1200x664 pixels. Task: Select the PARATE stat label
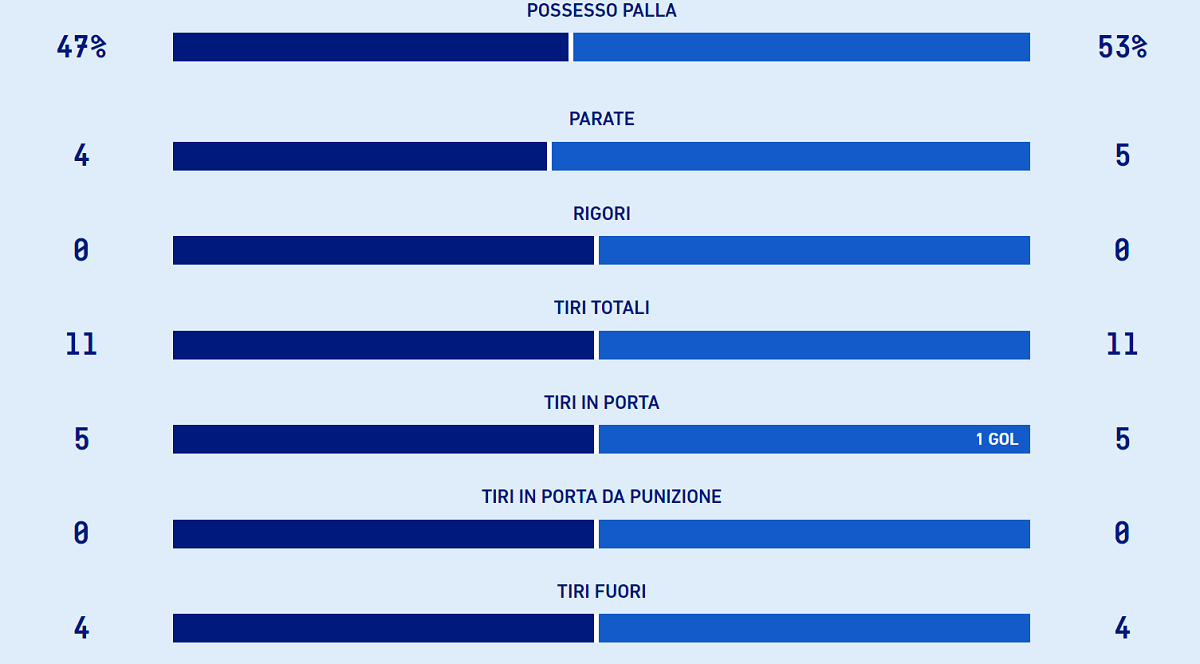pyautogui.click(x=601, y=119)
